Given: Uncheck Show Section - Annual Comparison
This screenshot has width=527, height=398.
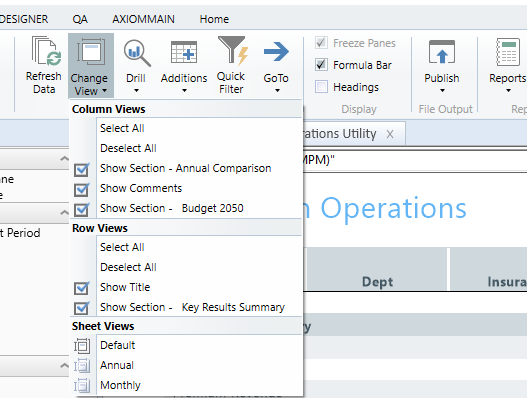Looking at the screenshot, I should point(82,169).
